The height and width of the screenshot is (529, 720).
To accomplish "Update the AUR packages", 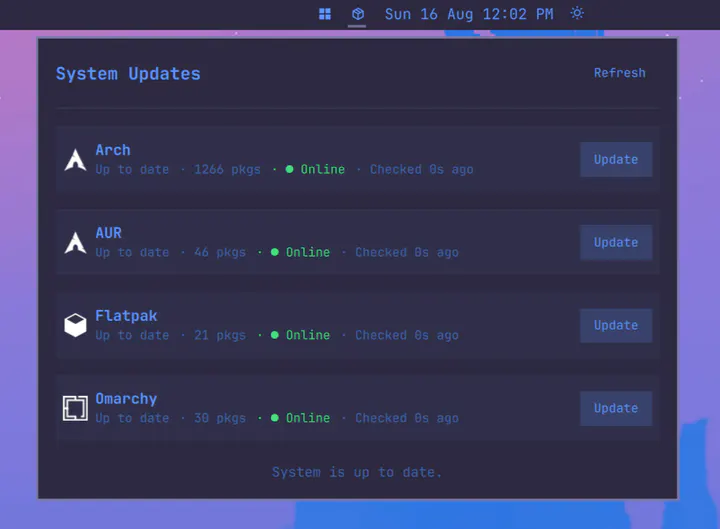I will coord(616,242).
